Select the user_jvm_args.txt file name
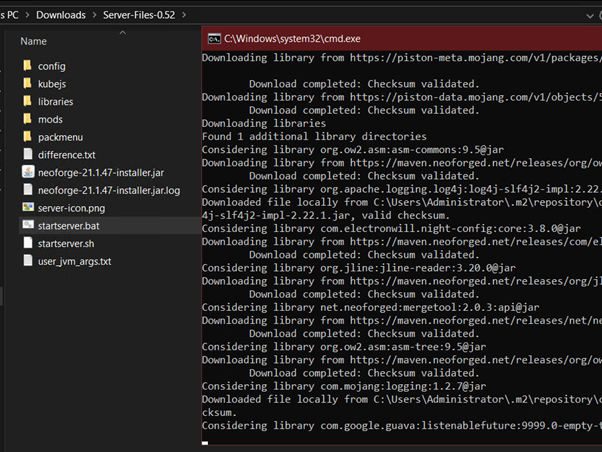Screen dimensions: 602x452 pos(74,262)
